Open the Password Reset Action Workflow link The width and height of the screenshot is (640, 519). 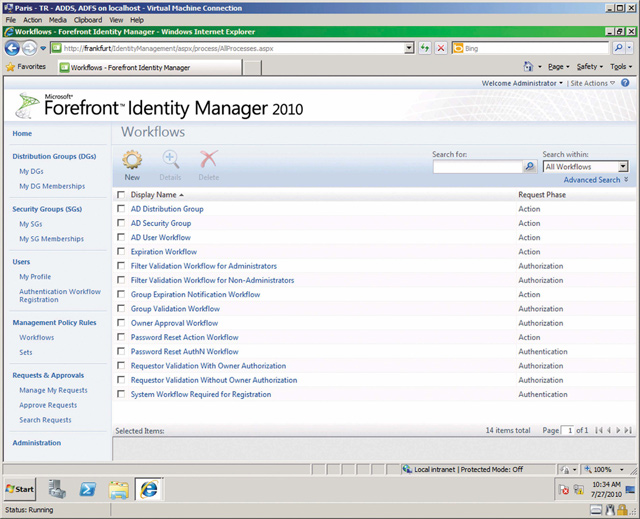point(184,337)
